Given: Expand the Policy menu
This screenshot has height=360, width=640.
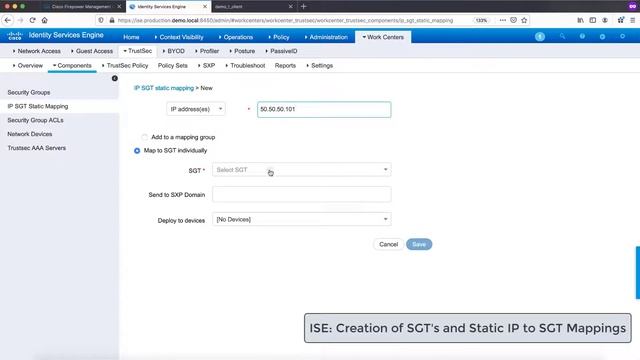Looking at the screenshot, I should (x=279, y=37).
